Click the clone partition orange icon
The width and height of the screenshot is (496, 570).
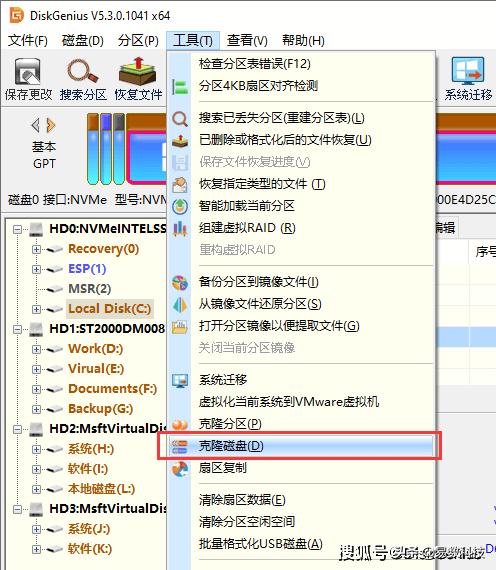(180, 424)
